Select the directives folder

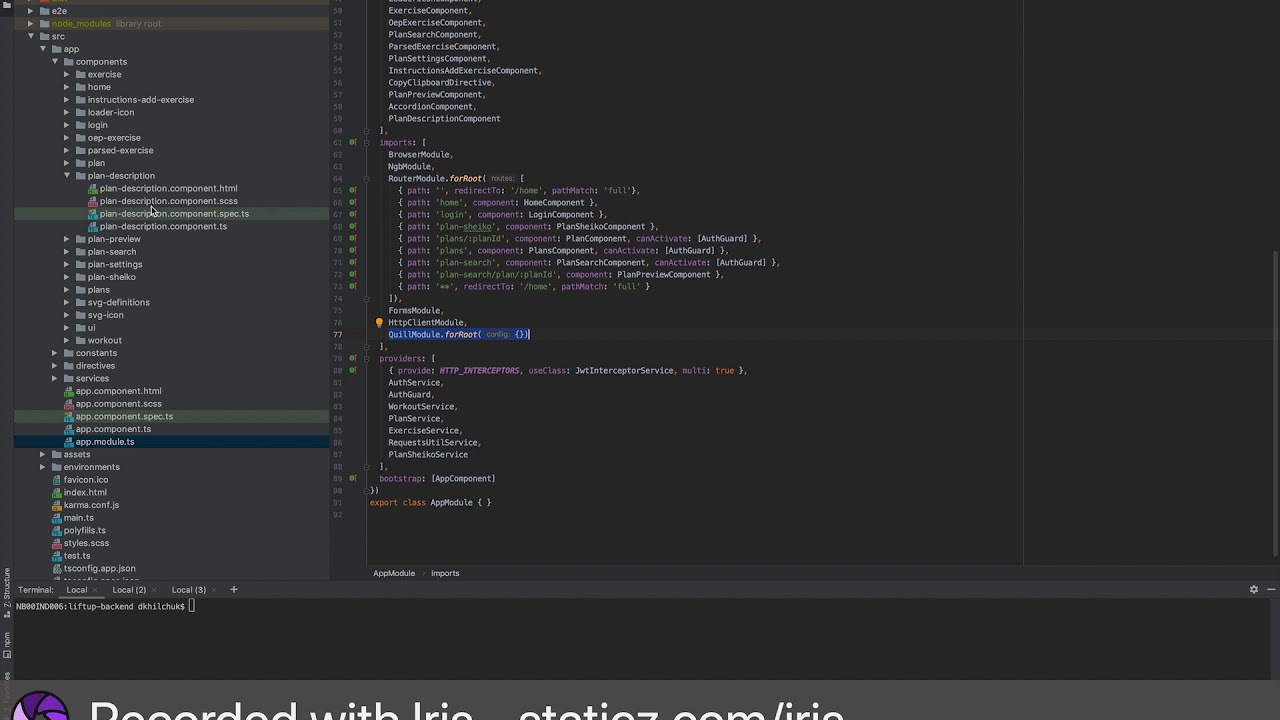95,366
